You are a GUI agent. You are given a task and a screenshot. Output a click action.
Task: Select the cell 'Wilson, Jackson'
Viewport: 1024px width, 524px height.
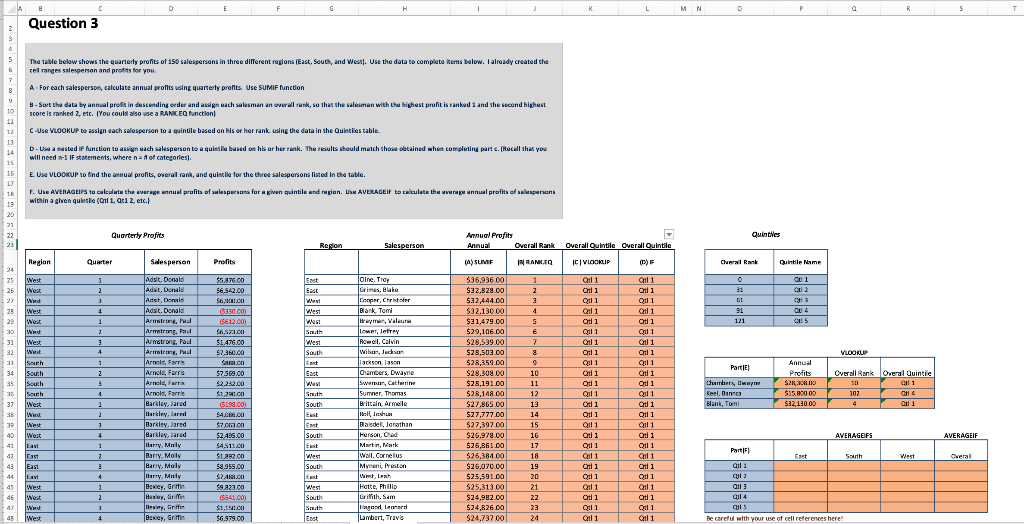(404, 352)
